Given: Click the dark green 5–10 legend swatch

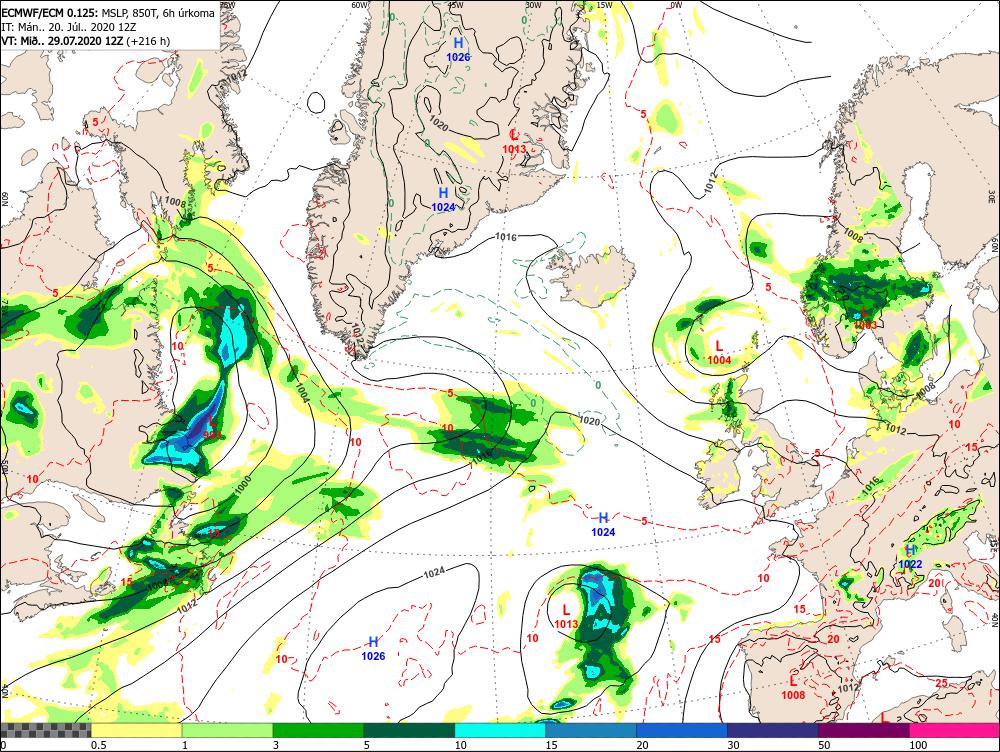Looking at the screenshot, I should tap(409, 730).
